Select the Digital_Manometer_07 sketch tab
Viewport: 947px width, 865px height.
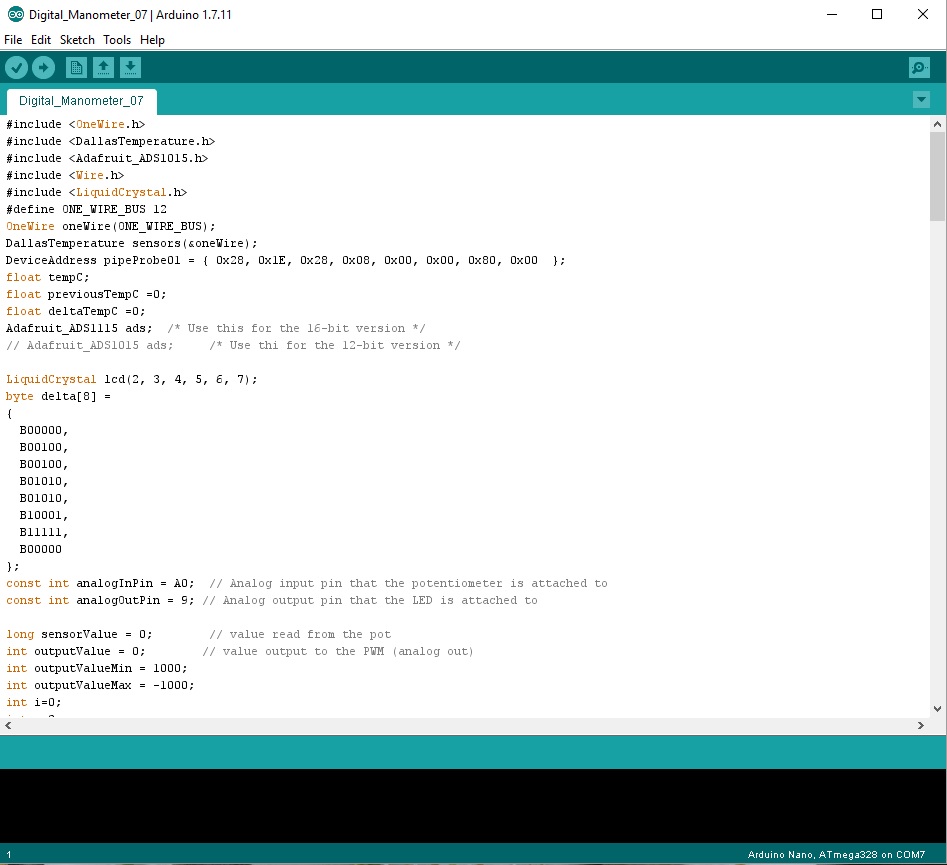tap(81, 101)
